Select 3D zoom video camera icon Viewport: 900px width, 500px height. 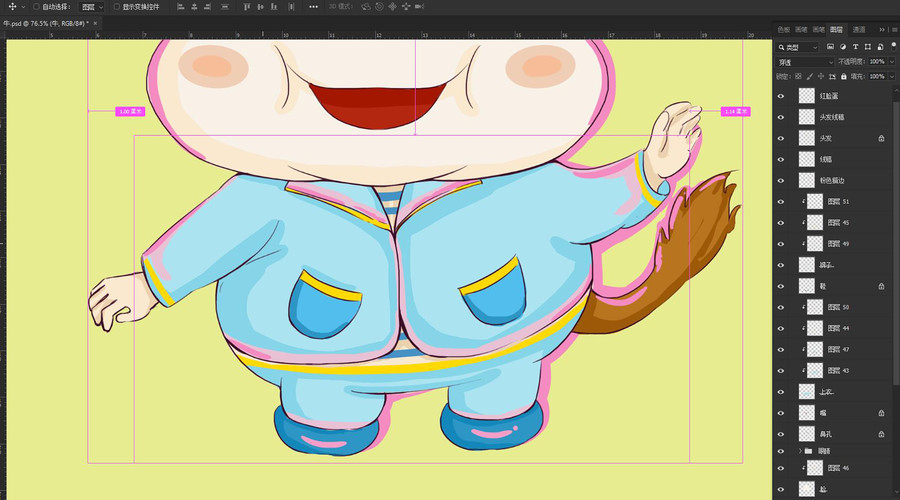click(x=420, y=7)
